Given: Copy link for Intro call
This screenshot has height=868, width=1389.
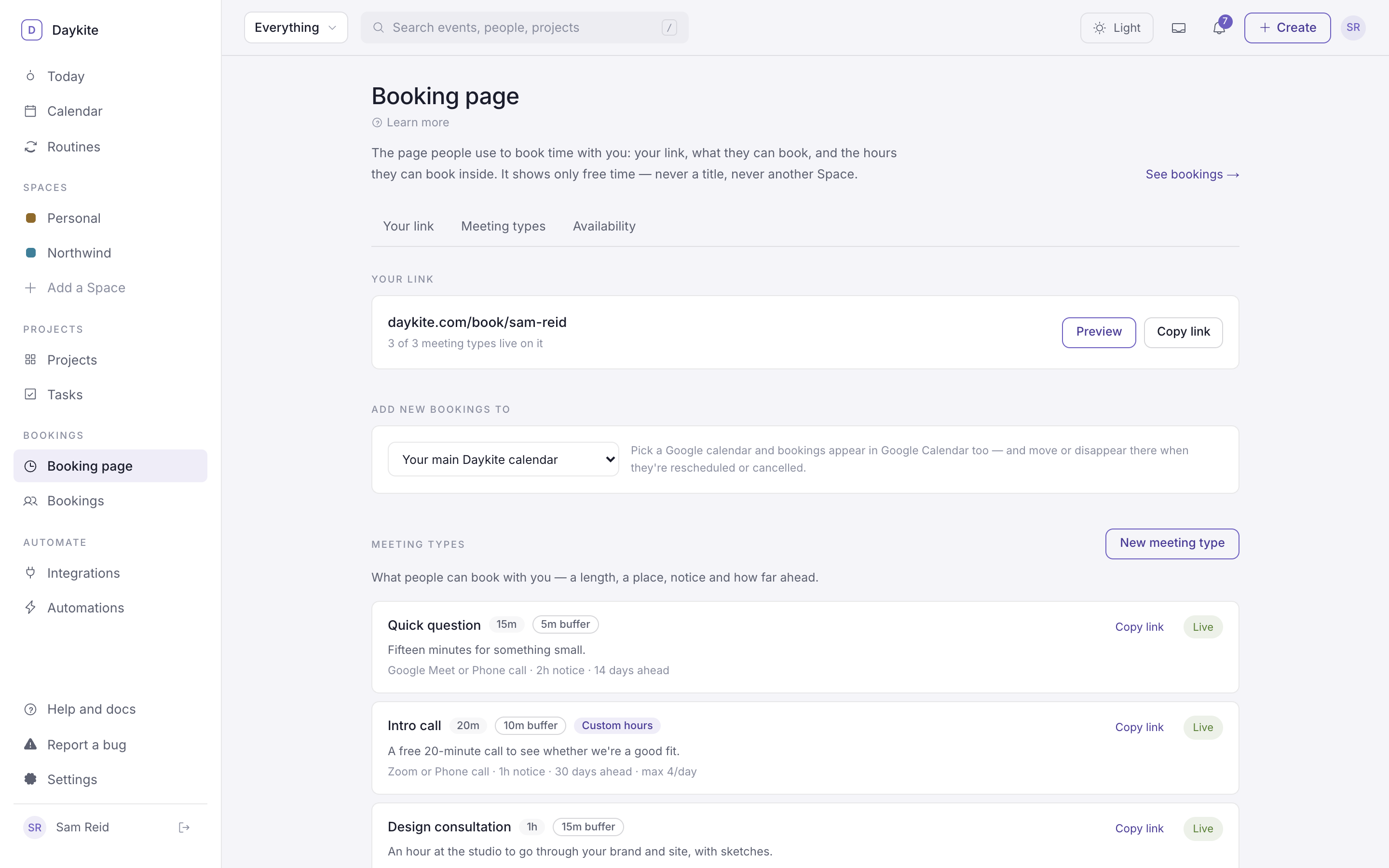Looking at the screenshot, I should (1139, 727).
